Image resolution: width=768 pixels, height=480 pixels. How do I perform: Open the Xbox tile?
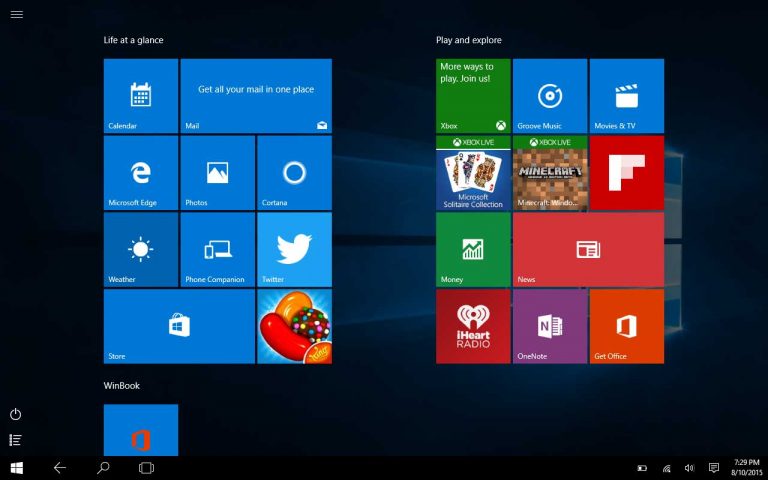tap(473, 96)
